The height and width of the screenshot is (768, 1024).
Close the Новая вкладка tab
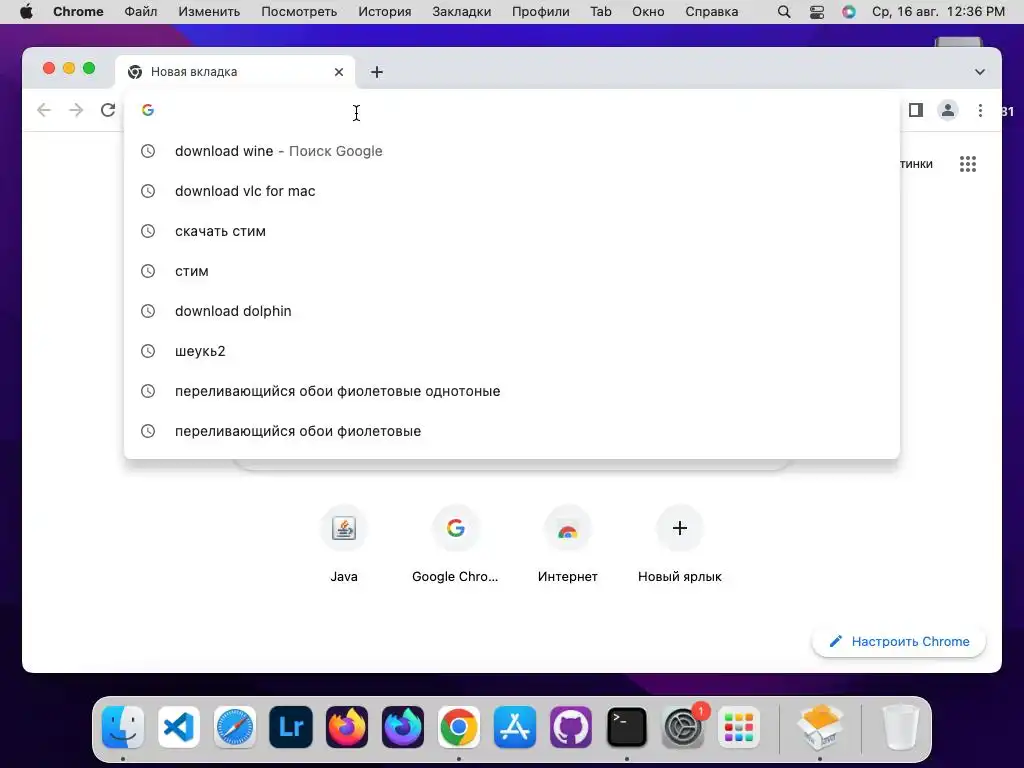pos(338,72)
